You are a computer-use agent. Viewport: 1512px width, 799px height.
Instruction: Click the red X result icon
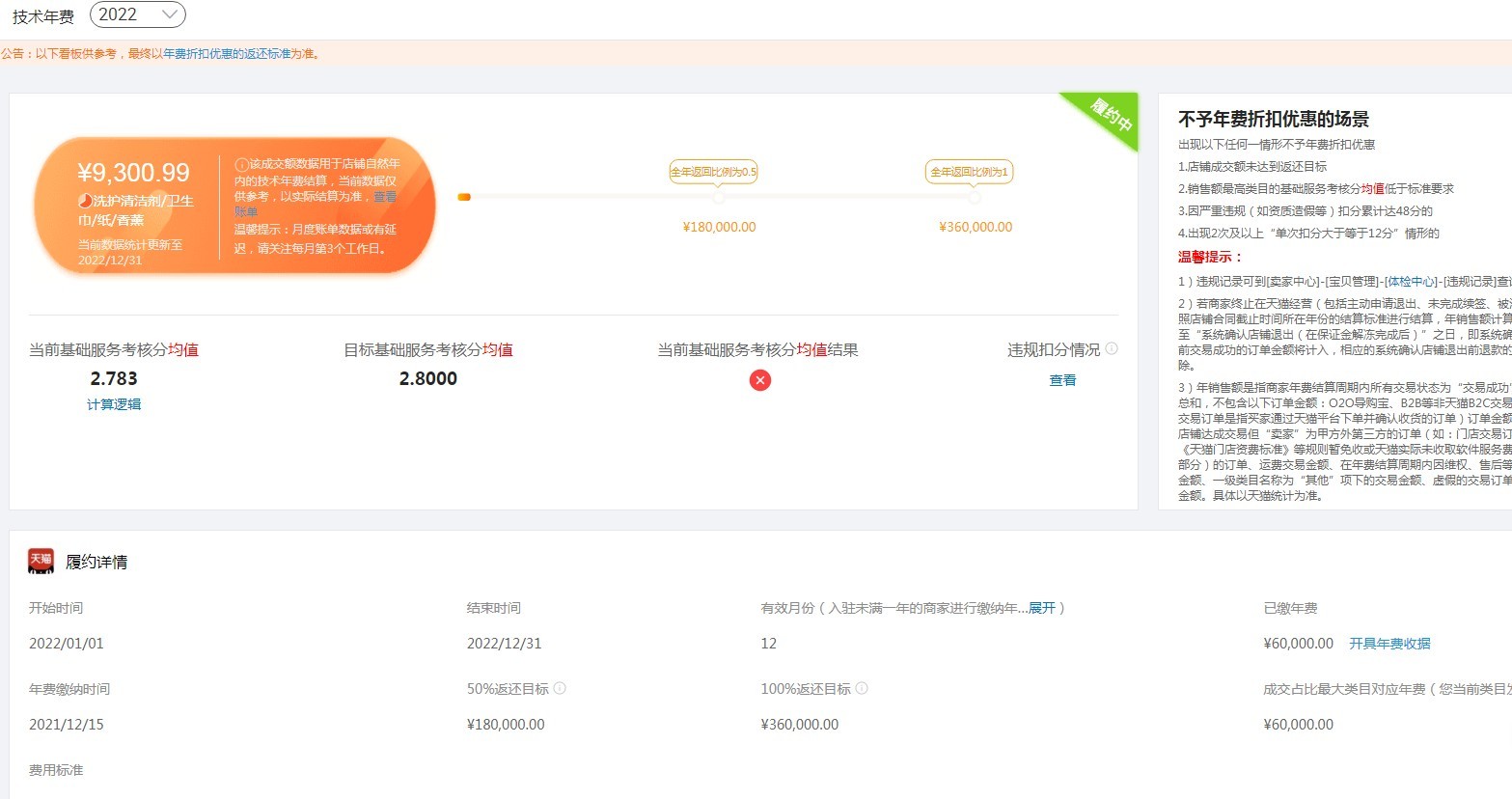coord(760,380)
